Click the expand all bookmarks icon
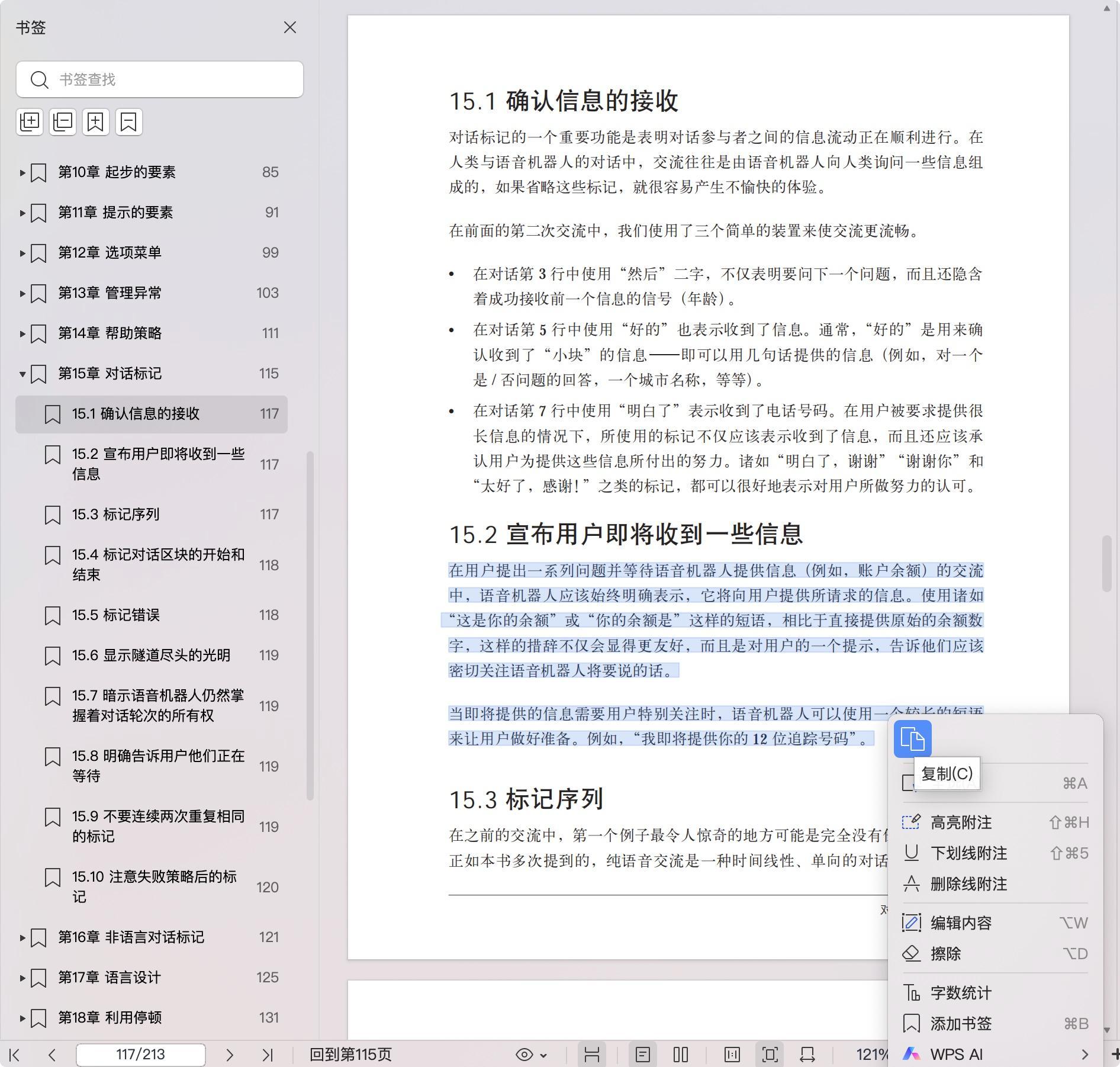Viewport: 1120px width, 1067px height. click(30, 122)
